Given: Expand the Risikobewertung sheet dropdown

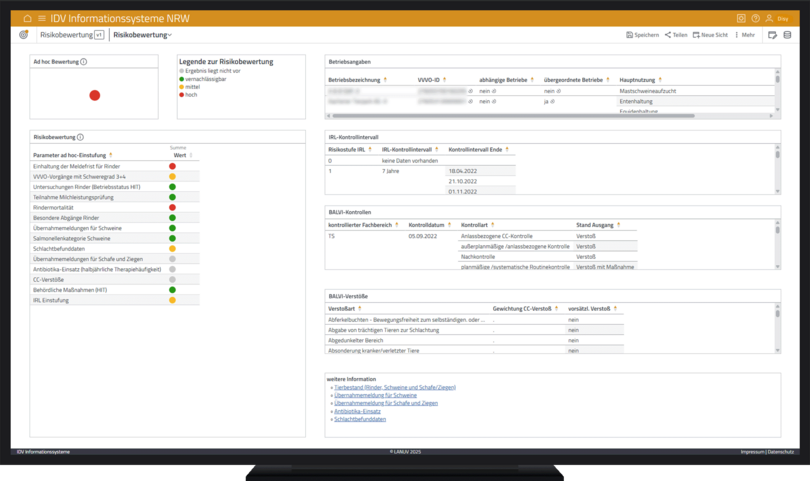Looking at the screenshot, I should (142, 35).
